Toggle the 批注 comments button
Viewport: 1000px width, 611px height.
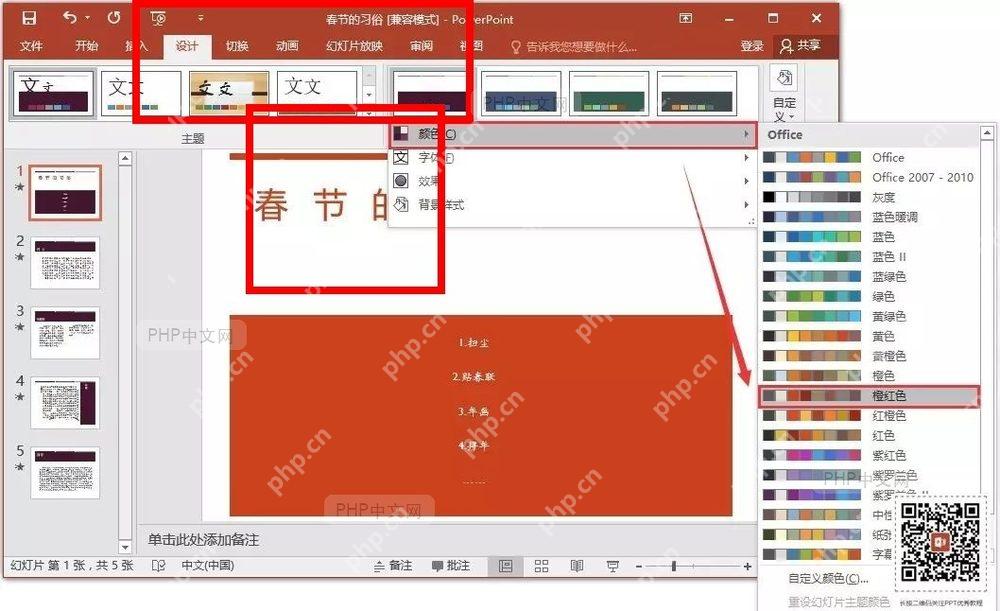[452, 566]
